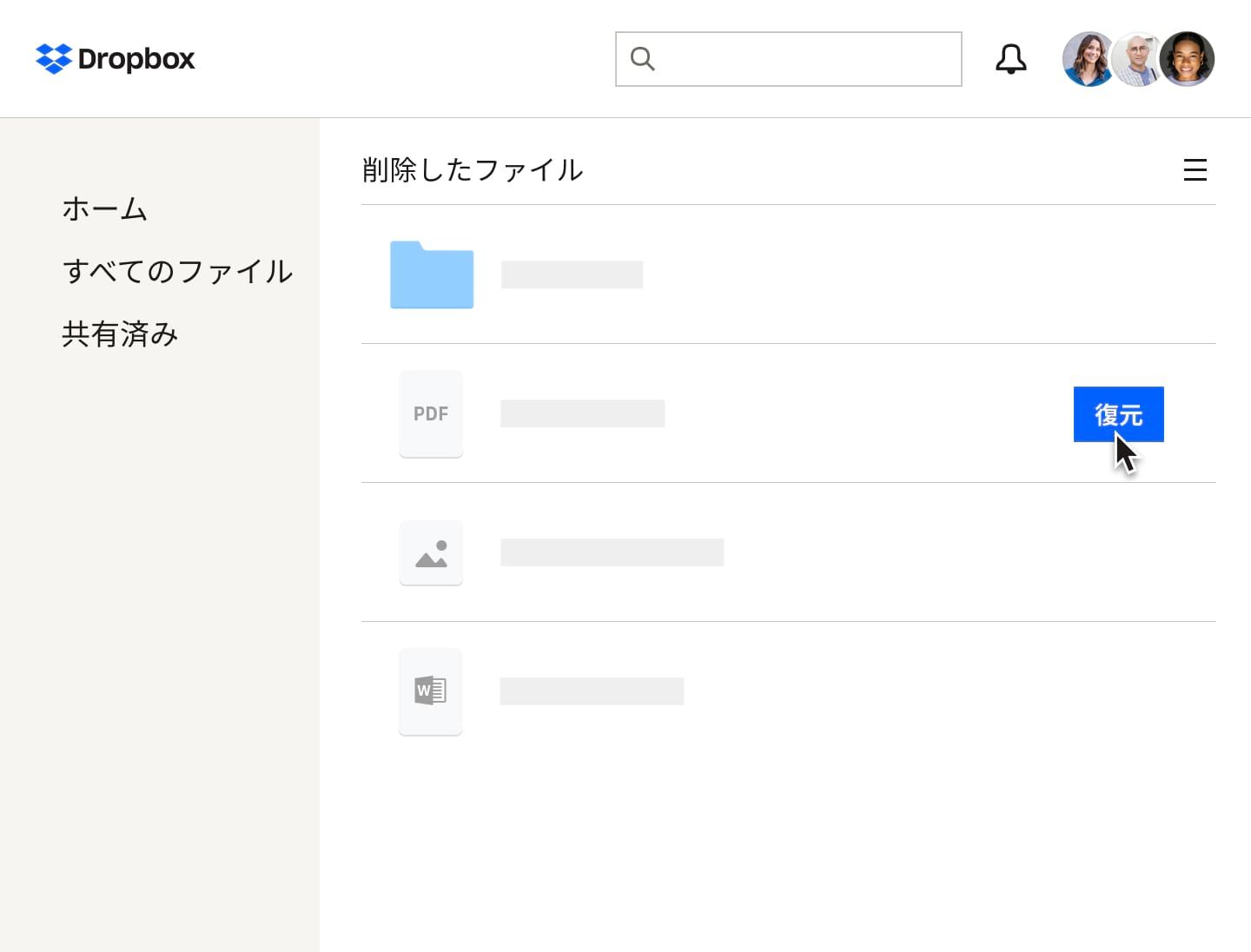Image resolution: width=1251 pixels, height=952 pixels.
Task: Click the Dropbox logo icon
Action: pyautogui.click(x=53, y=58)
